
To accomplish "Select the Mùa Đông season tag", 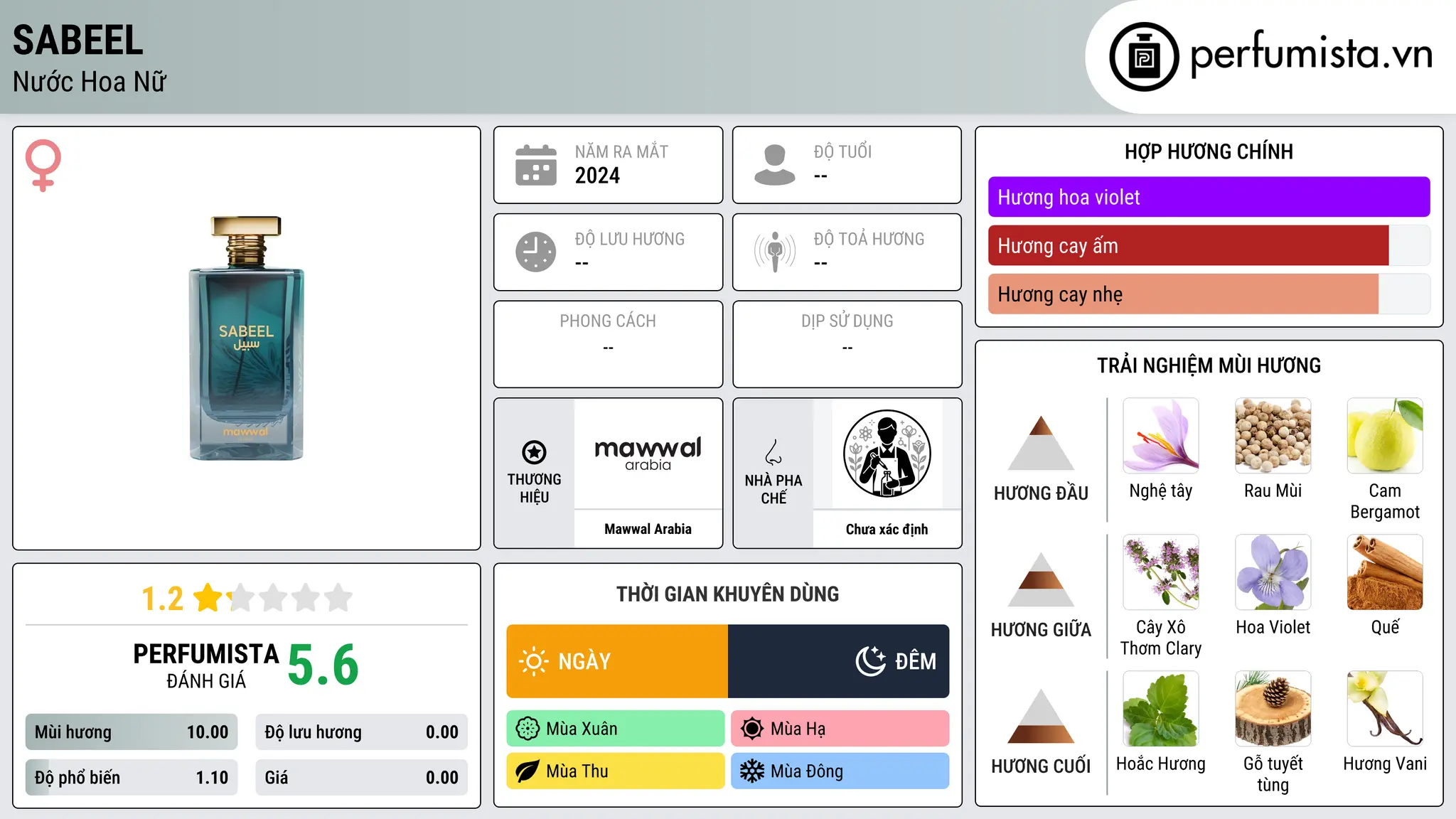I will 840,771.
